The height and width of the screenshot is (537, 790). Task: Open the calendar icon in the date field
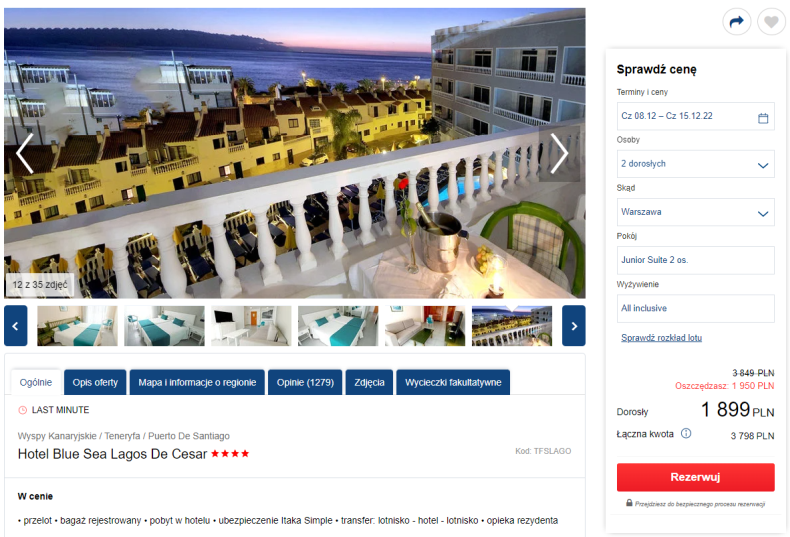(763, 118)
